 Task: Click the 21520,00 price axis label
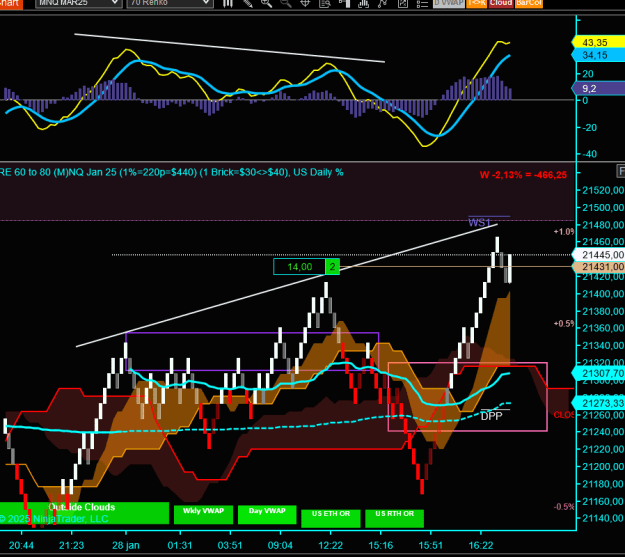tap(603, 190)
